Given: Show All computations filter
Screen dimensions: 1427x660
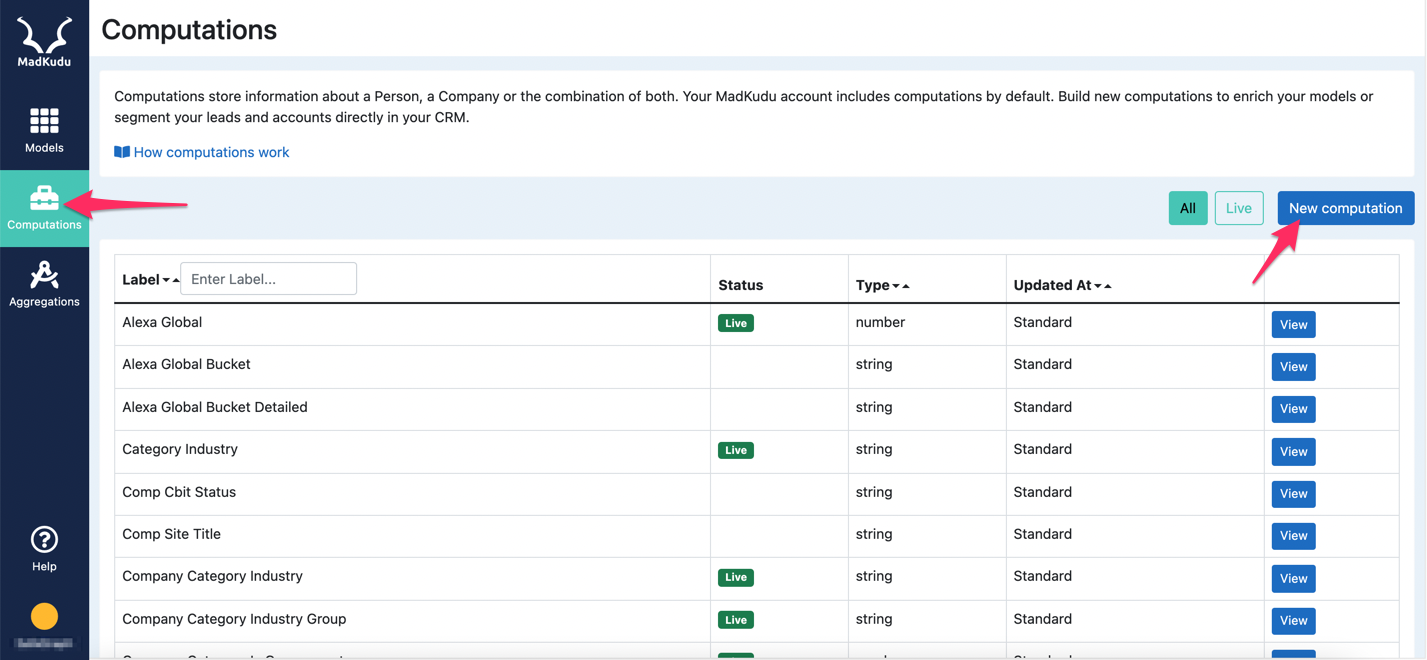Looking at the screenshot, I should [1188, 208].
